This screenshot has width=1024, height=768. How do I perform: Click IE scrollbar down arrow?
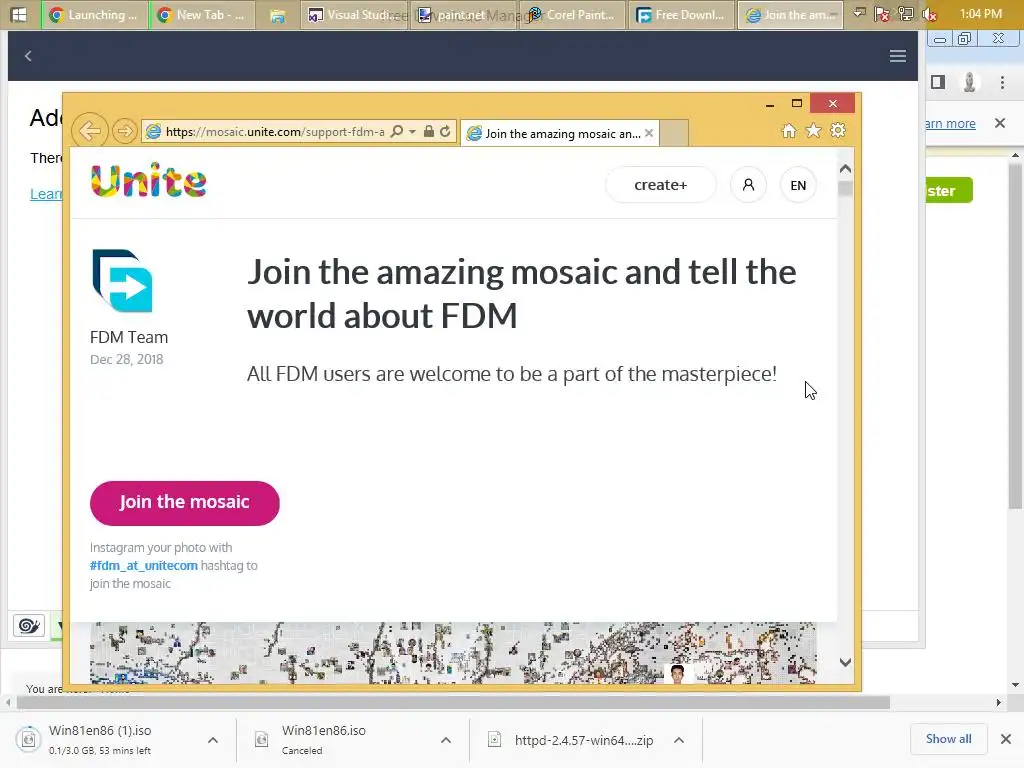point(845,662)
